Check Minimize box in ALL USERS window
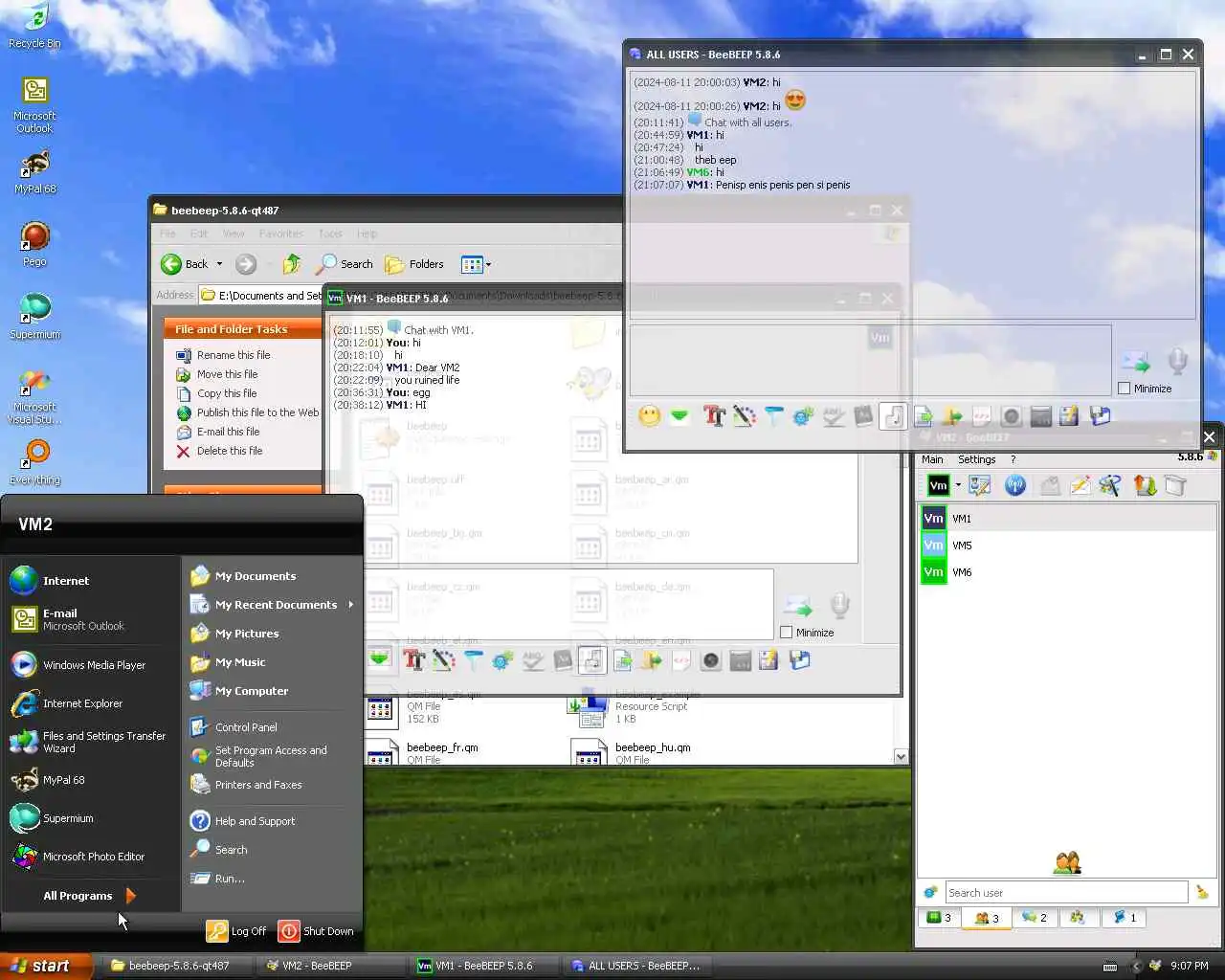The width and height of the screenshot is (1225, 980). tap(1125, 389)
